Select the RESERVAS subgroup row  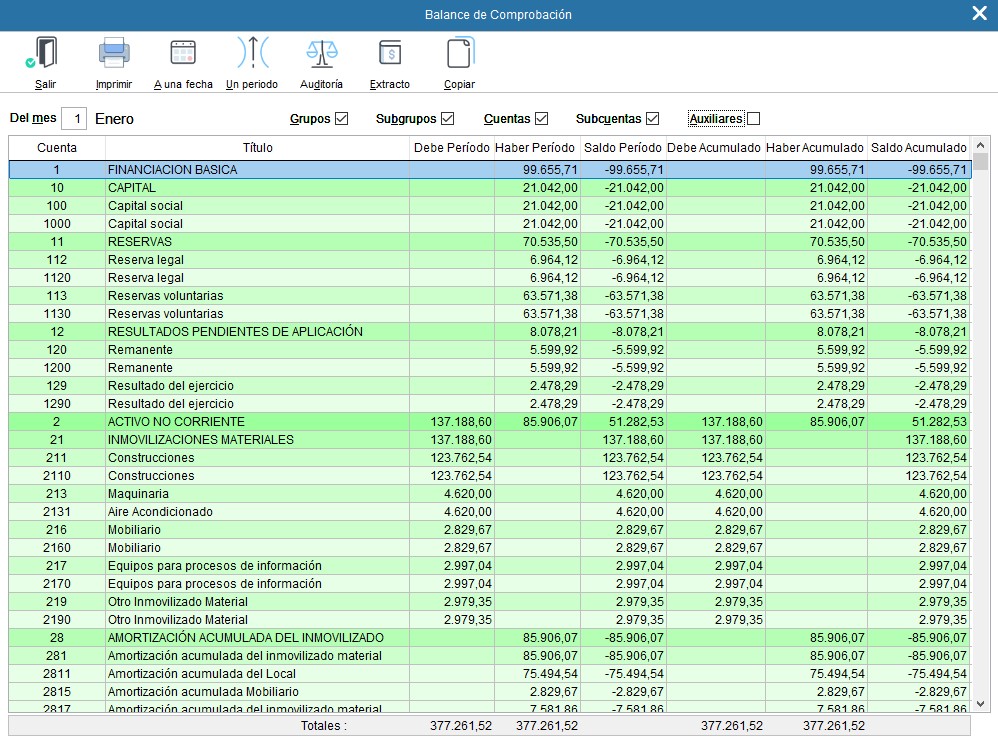pyautogui.click(x=258, y=242)
